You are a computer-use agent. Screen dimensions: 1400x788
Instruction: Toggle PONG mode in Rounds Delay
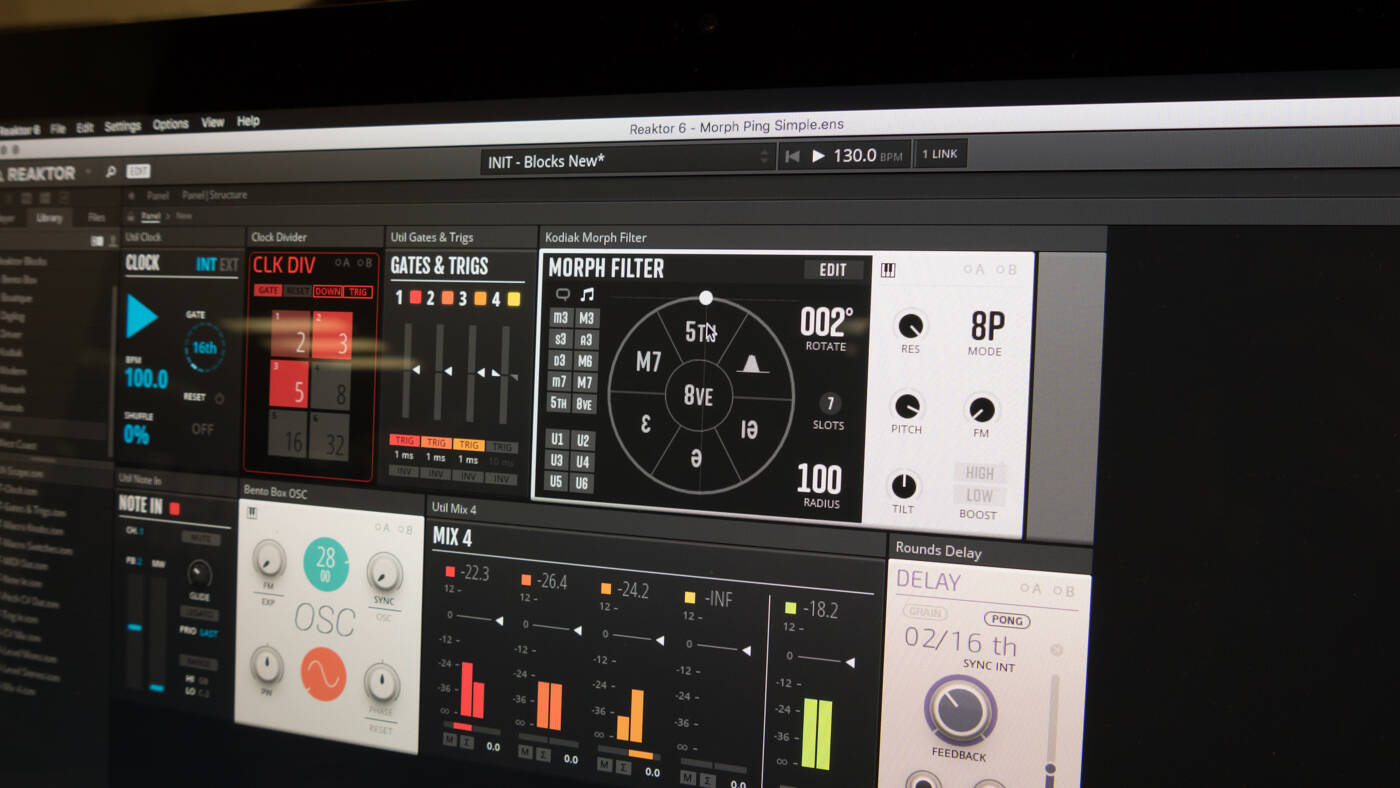[x=1006, y=620]
